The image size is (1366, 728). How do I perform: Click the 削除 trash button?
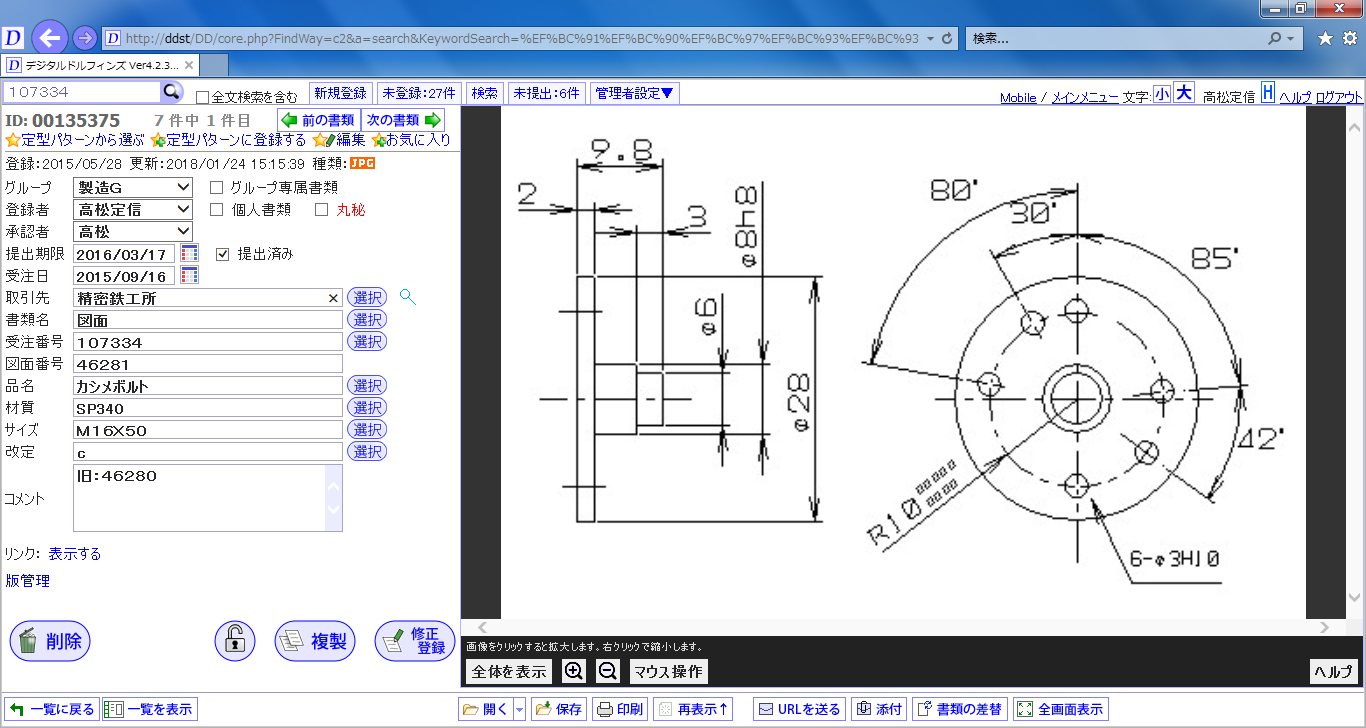coord(50,641)
